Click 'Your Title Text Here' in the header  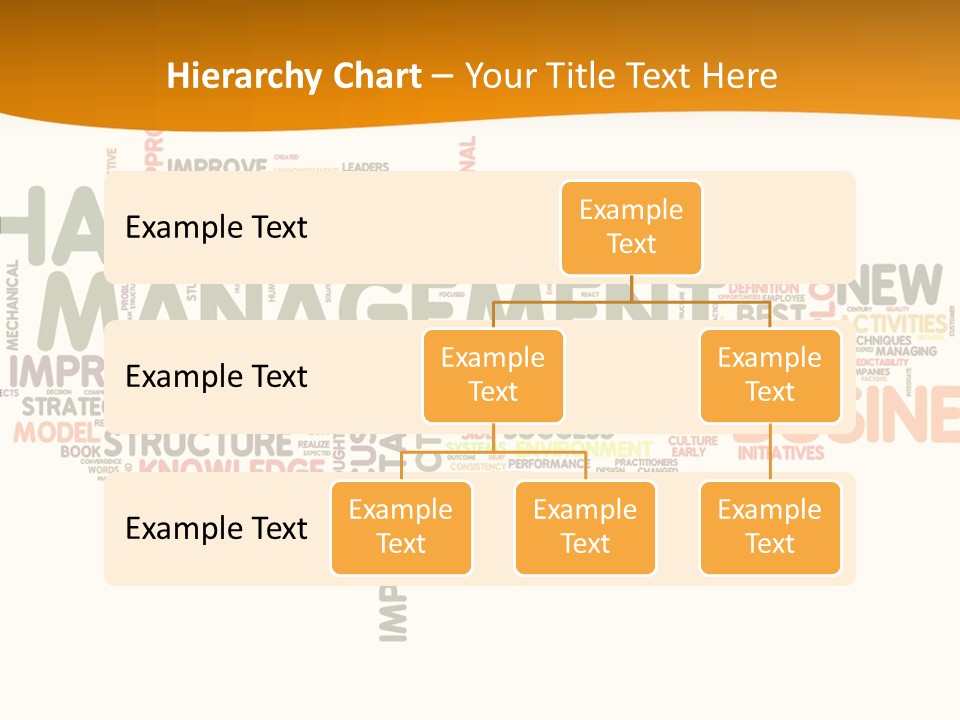[x=621, y=76]
